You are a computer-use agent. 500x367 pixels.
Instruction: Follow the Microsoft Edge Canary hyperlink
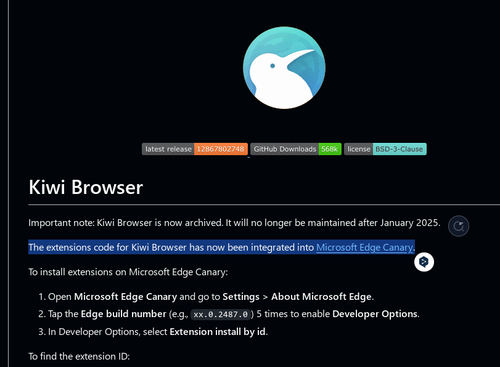tap(364, 247)
